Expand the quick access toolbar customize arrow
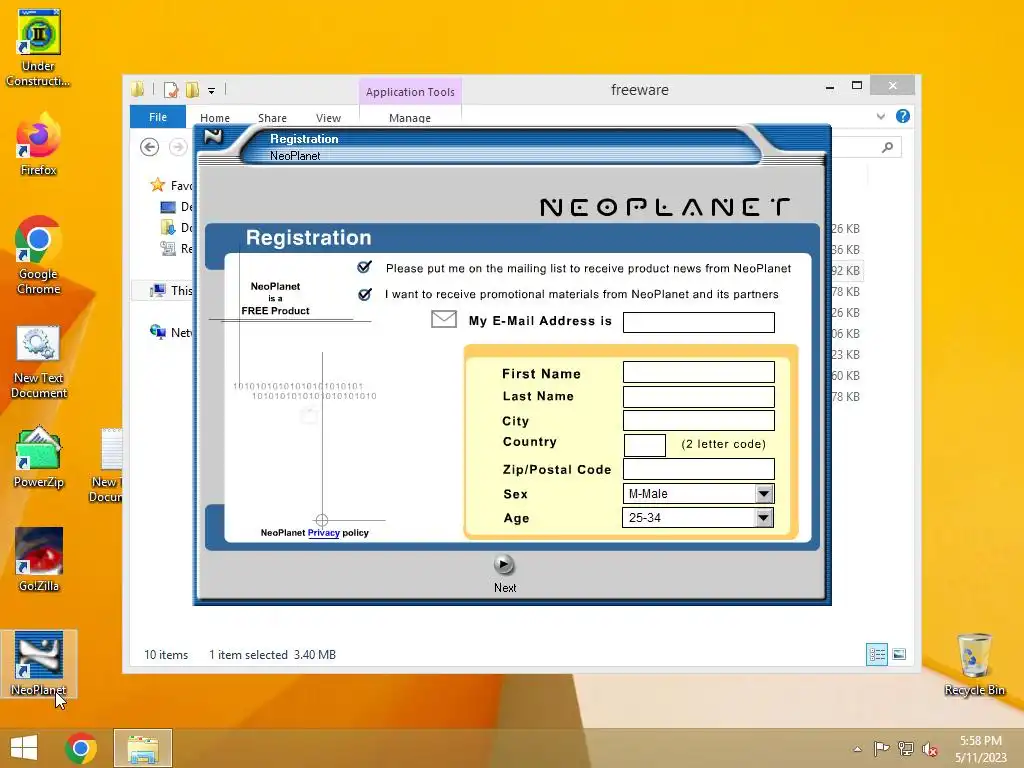The height and width of the screenshot is (768, 1024). [212, 91]
